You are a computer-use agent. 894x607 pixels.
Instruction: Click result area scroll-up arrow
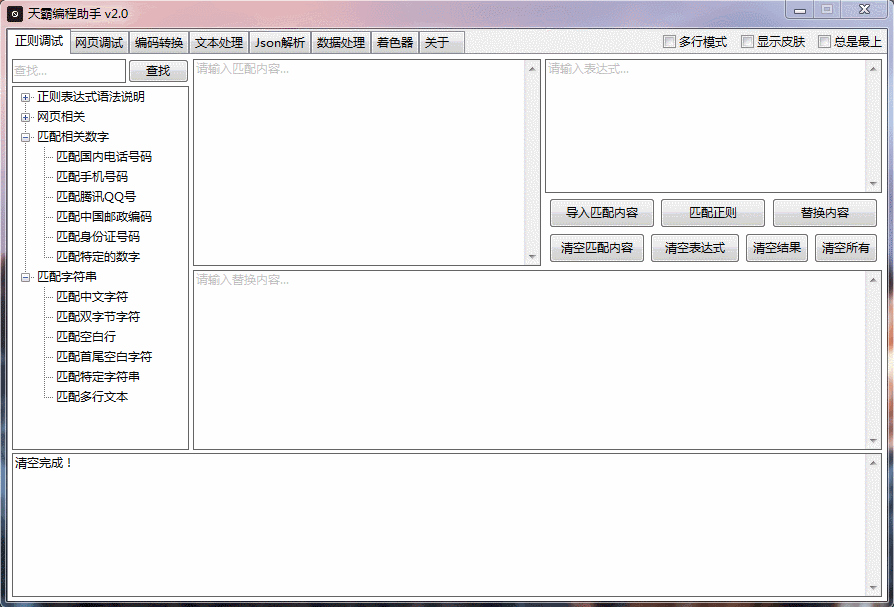coord(873,463)
